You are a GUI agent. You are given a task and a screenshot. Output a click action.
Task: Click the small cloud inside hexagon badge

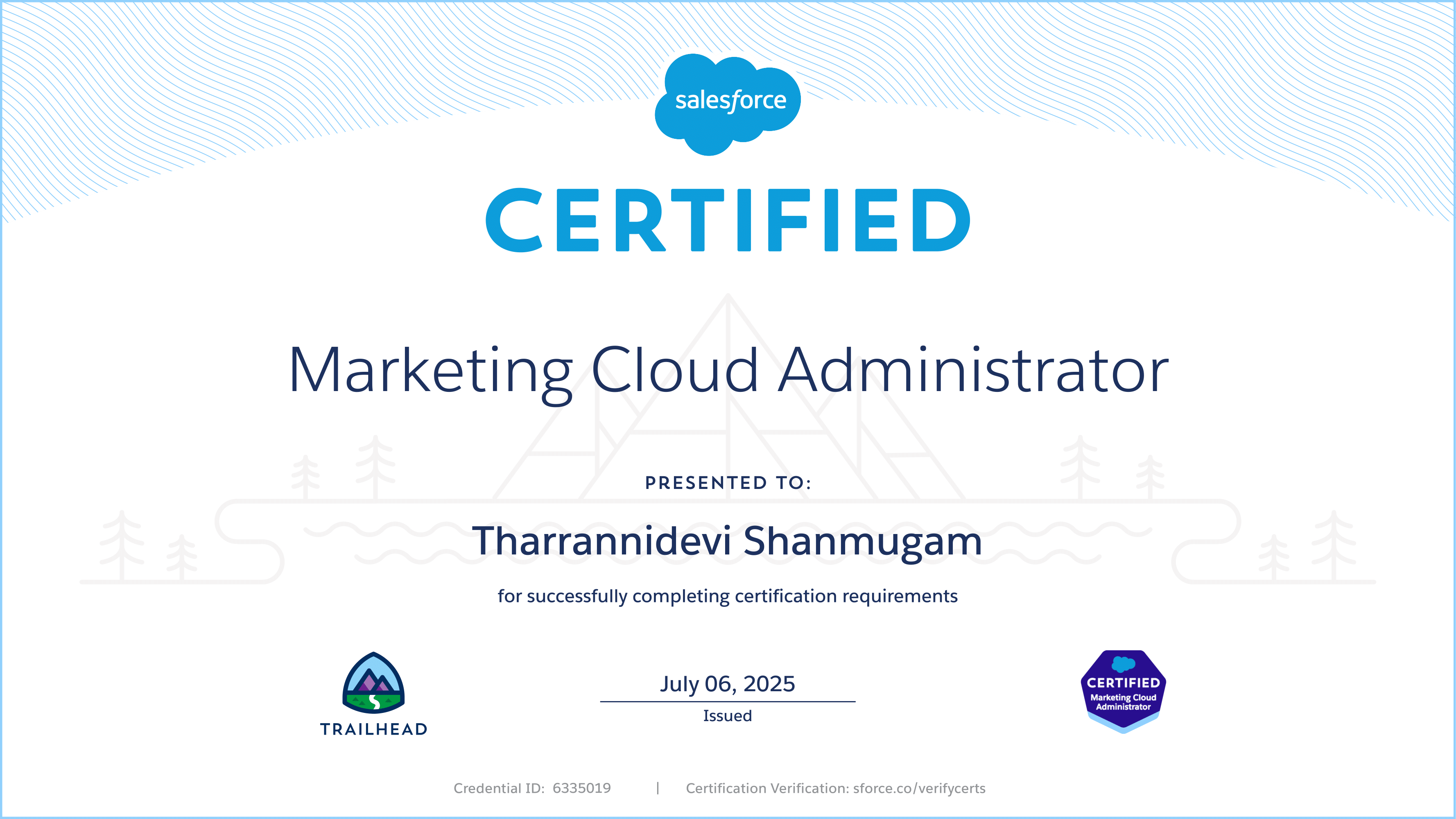tap(1123, 663)
